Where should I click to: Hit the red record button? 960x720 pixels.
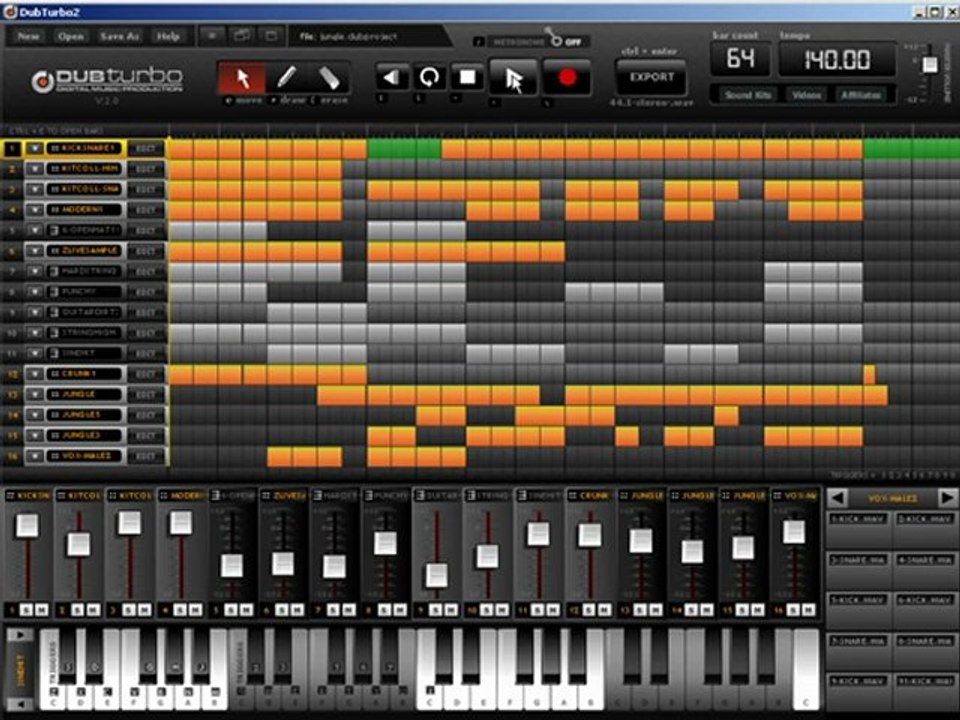click(567, 78)
